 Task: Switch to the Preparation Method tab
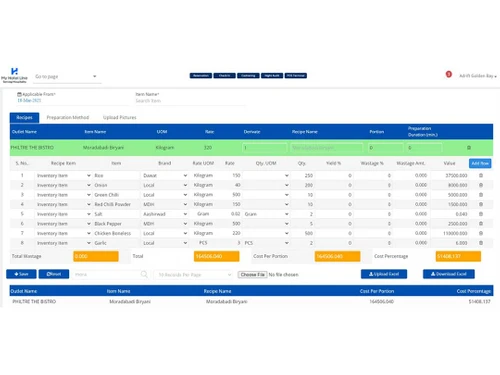tap(68, 117)
